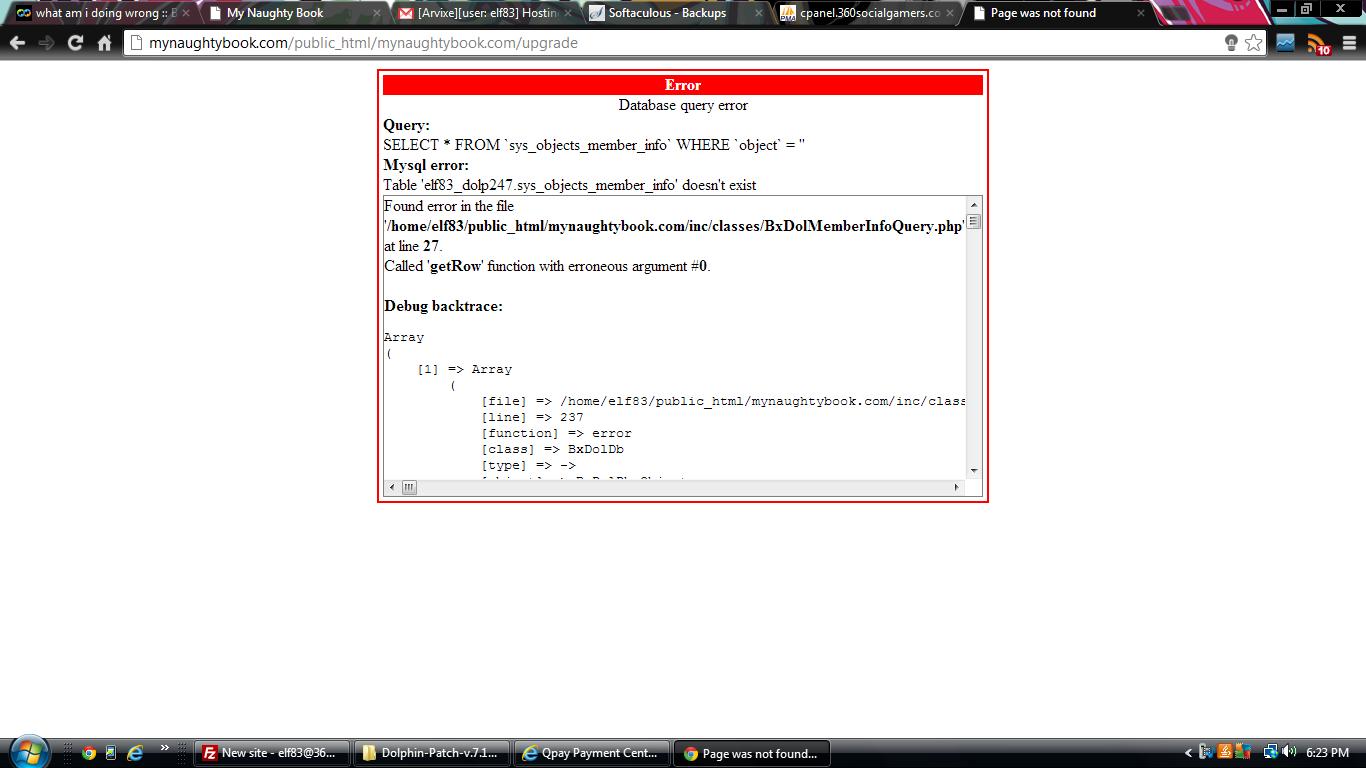Expand hidden system tray icons
Screen dimensions: 1366x768
1188,753
